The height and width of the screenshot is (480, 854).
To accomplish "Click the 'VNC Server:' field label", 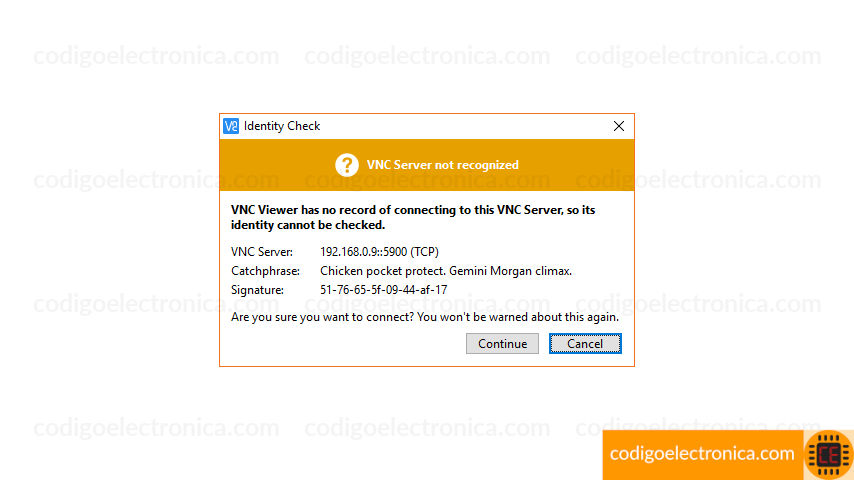I will click(x=261, y=252).
